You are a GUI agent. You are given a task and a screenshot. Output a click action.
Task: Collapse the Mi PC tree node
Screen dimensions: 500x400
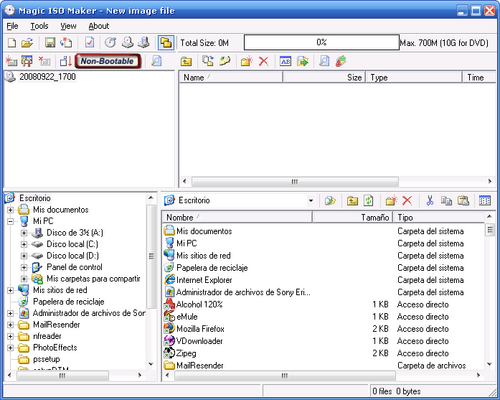[10, 221]
